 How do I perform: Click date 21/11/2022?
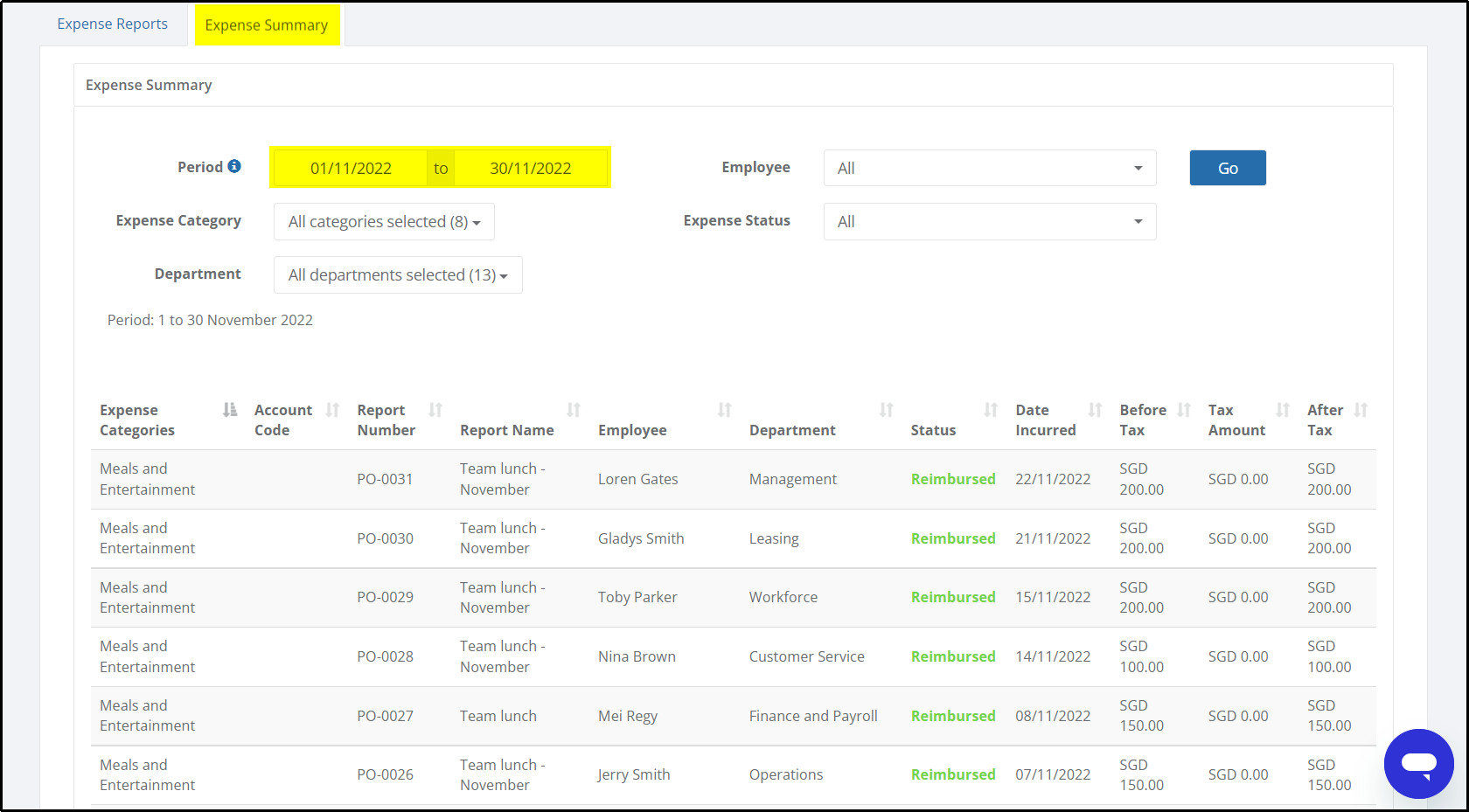click(1053, 538)
